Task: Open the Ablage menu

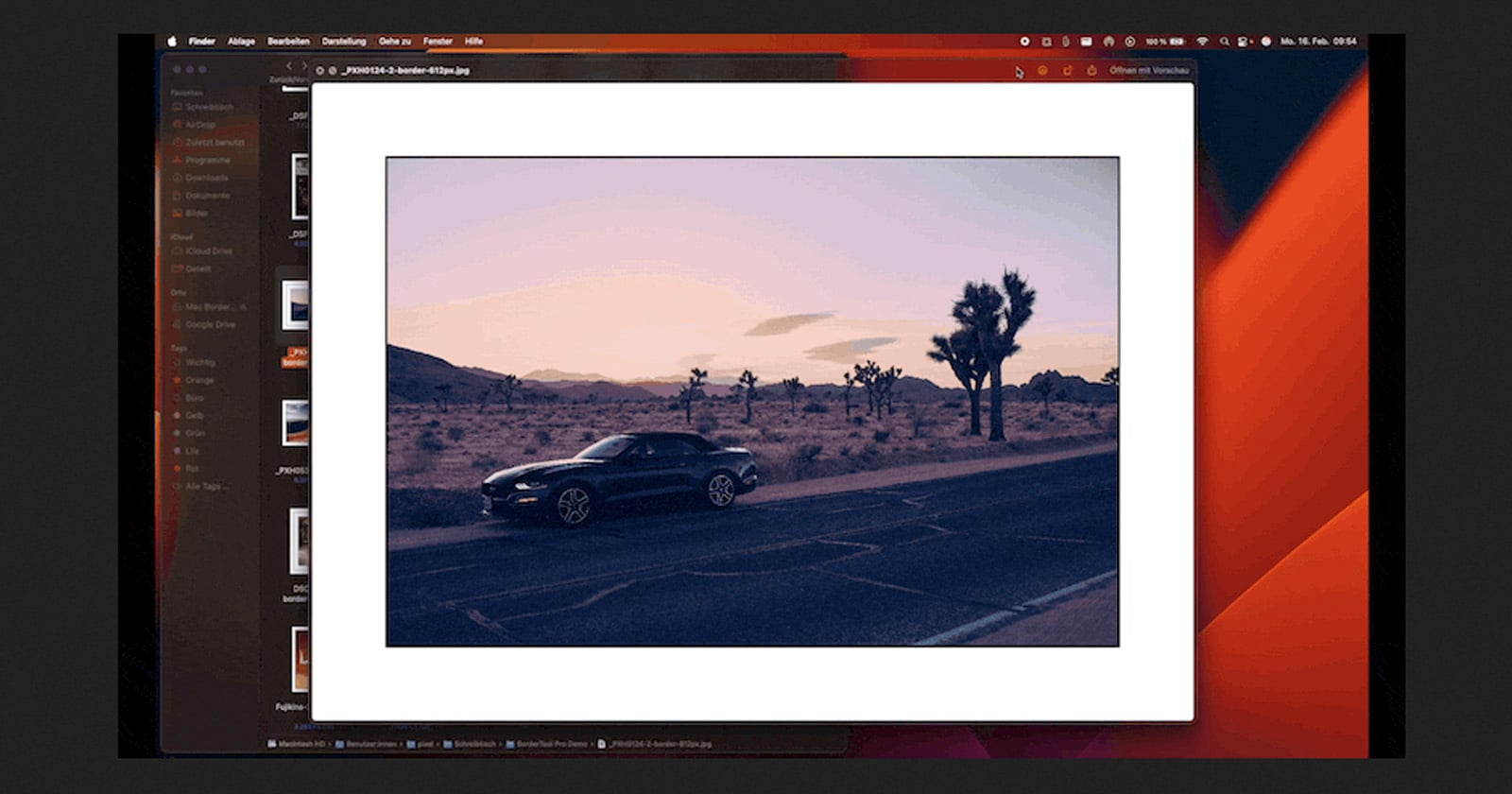Action: pos(241,42)
